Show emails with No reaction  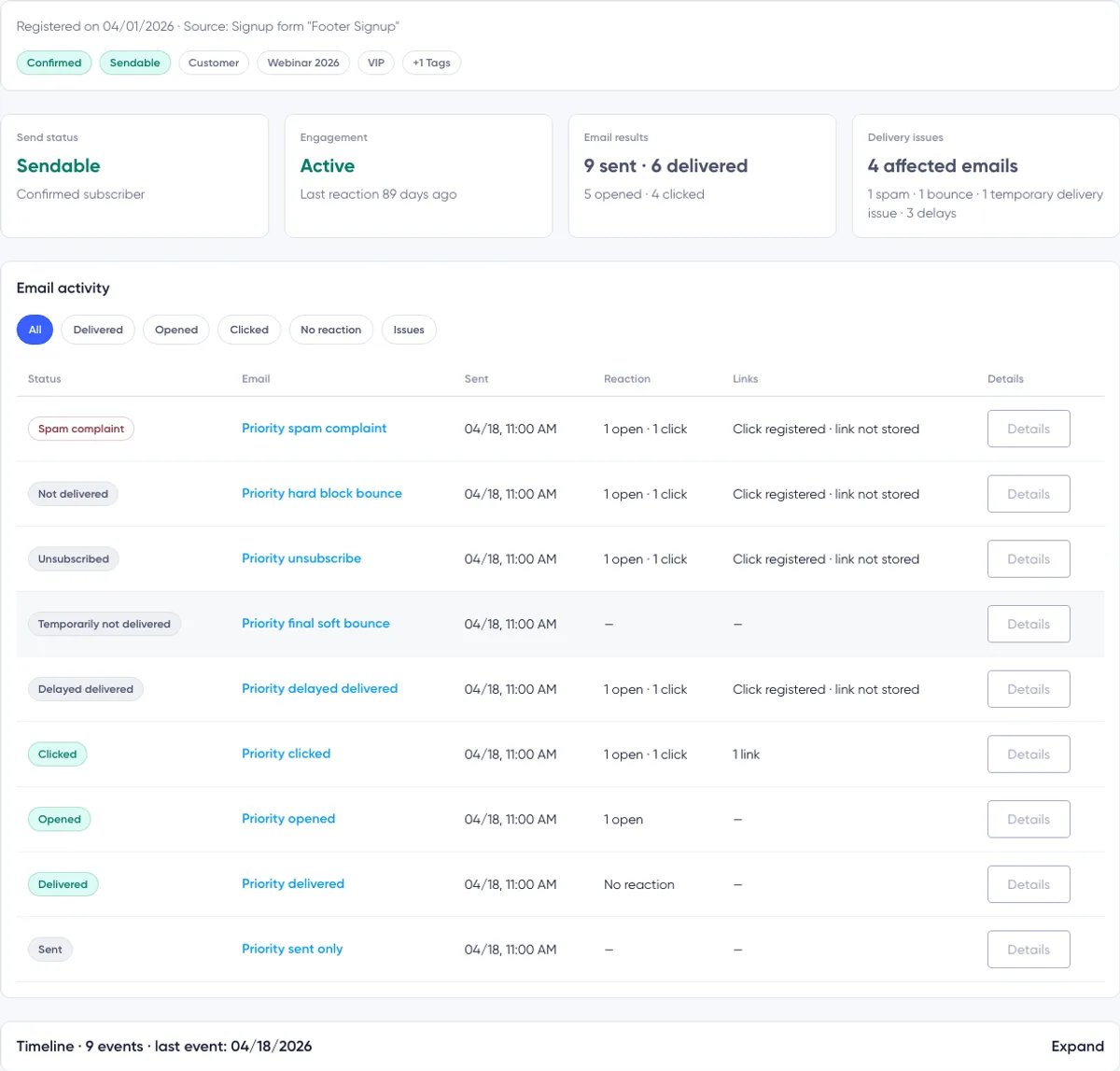pos(330,330)
